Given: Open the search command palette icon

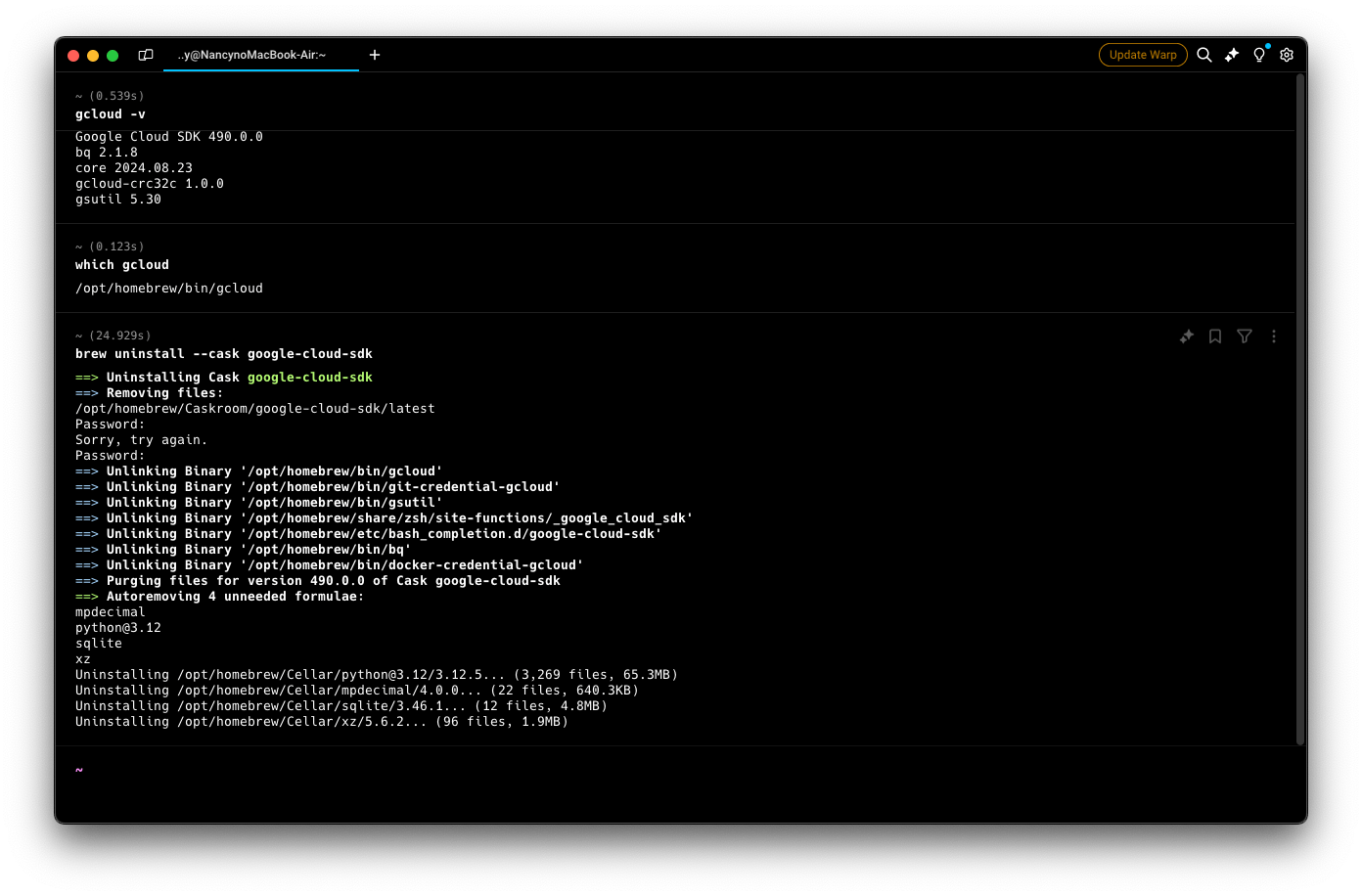Looking at the screenshot, I should click(1204, 55).
